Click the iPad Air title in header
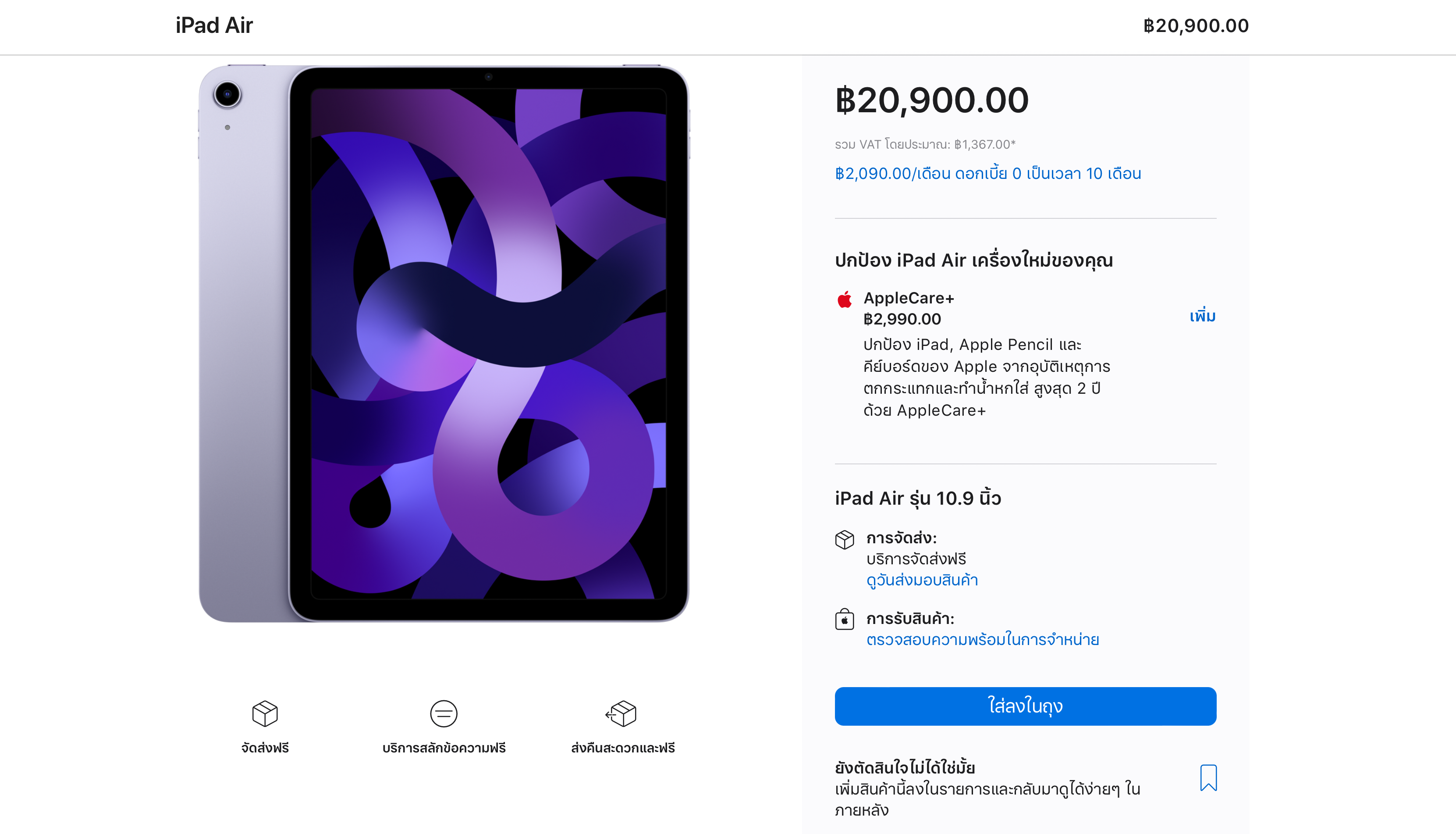This screenshot has width=1456, height=834. pos(214,26)
